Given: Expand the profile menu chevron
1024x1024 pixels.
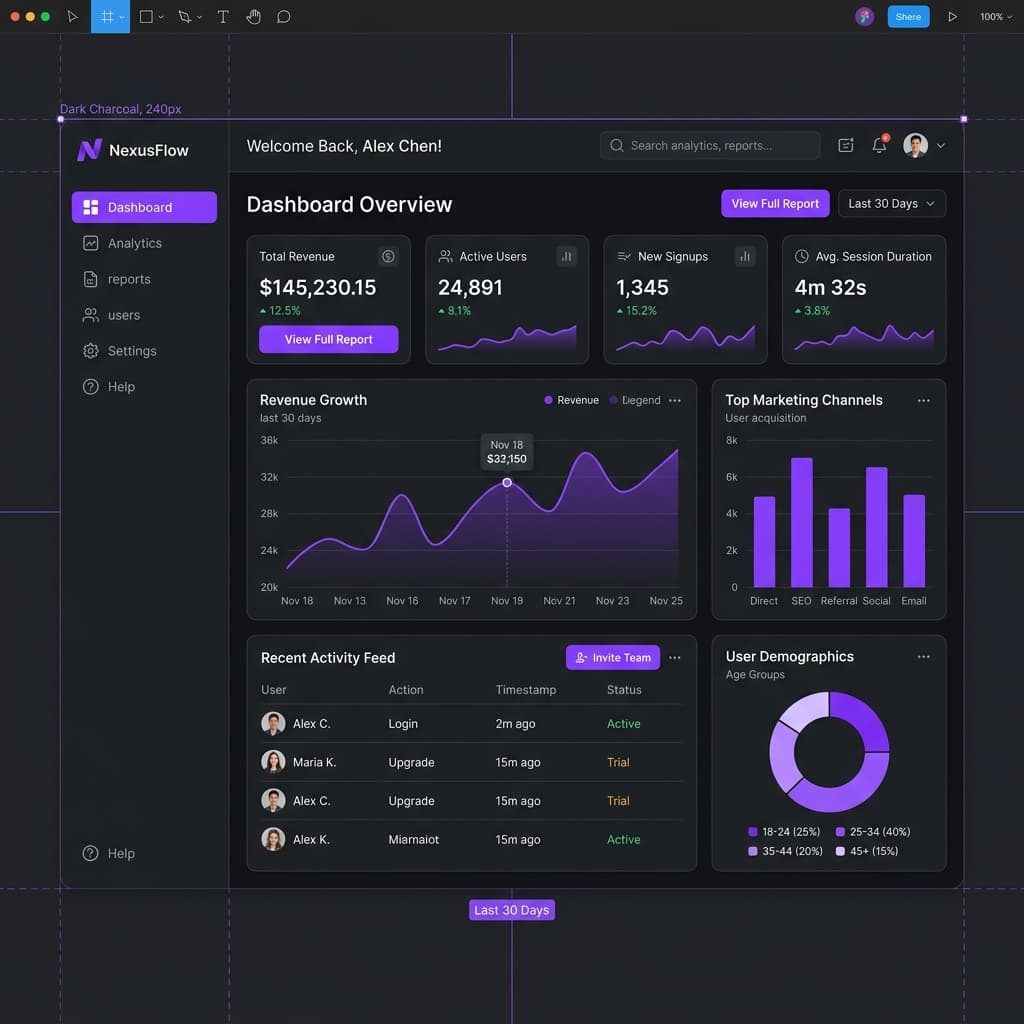Looking at the screenshot, I should click(x=941, y=146).
